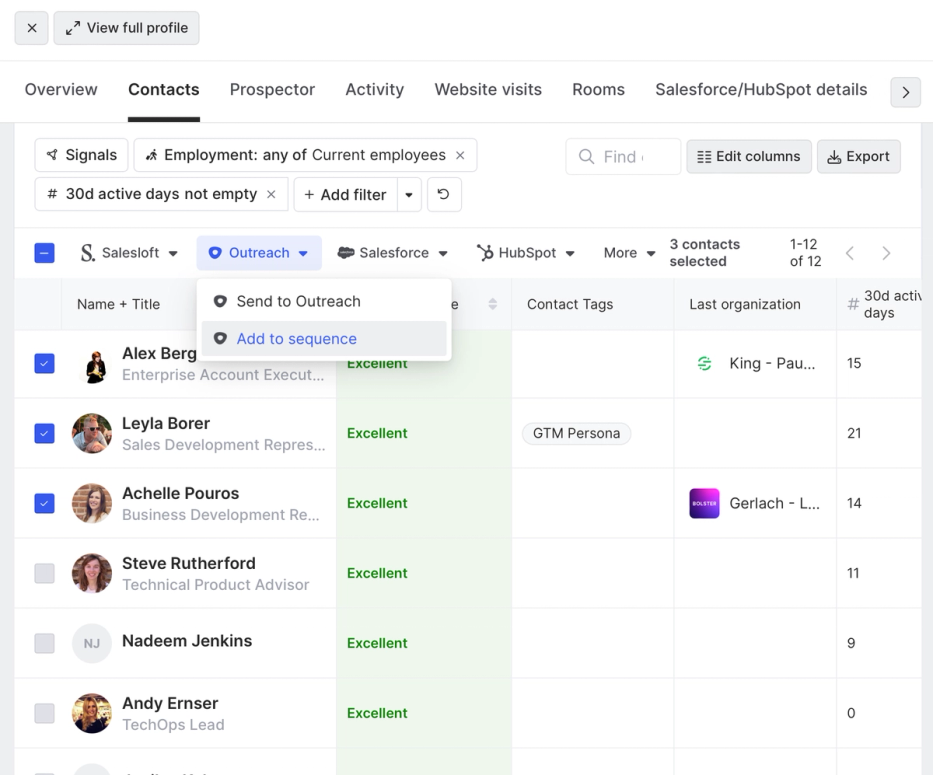This screenshot has height=775, width=933.
Task: Open Leyla Borer's contact name
Action: click(166, 423)
